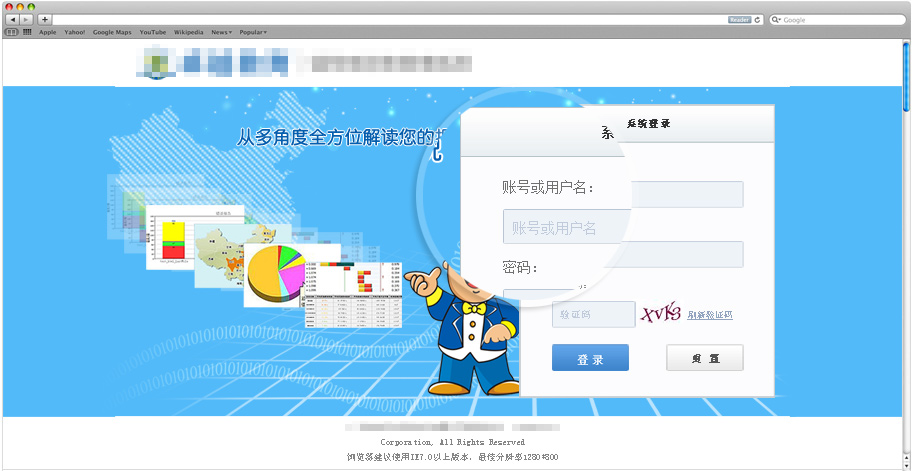Focus the 验证码 captcha input field
Screen dimensions: 914x471
[593, 314]
